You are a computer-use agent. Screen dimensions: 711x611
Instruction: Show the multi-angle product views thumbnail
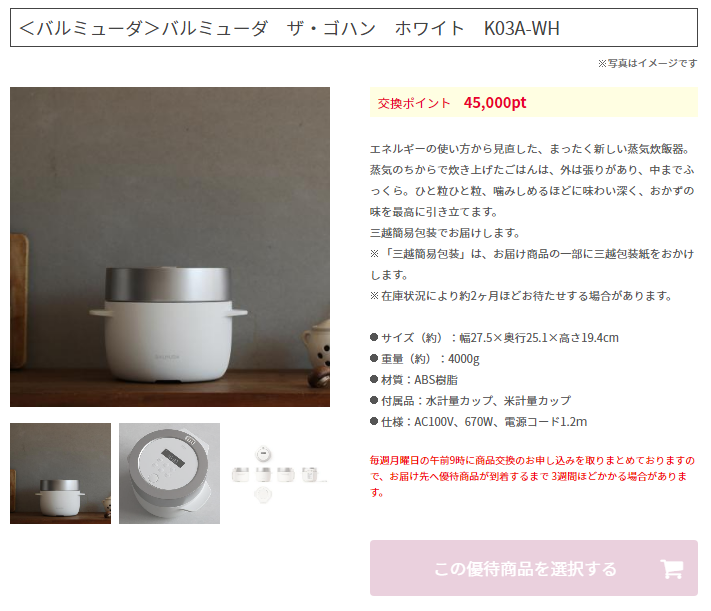click(278, 474)
